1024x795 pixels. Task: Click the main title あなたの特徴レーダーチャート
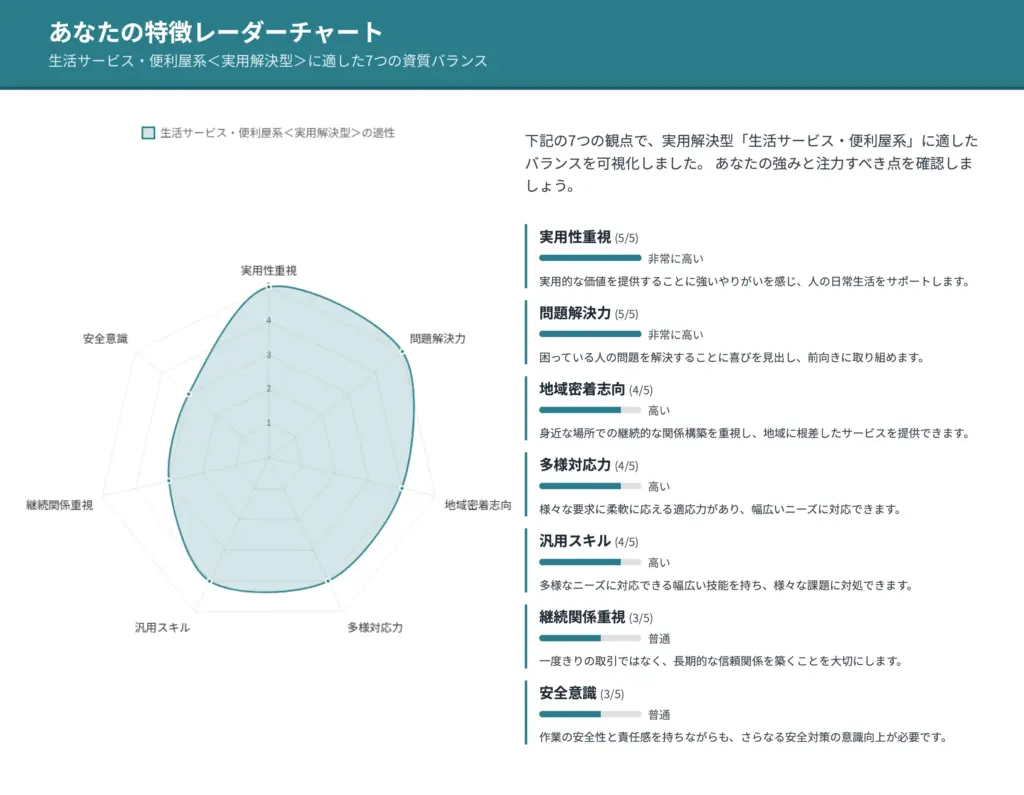point(213,31)
